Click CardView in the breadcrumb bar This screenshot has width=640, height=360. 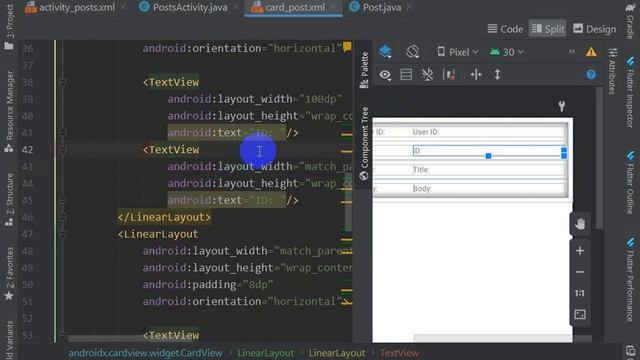click(x=145, y=353)
